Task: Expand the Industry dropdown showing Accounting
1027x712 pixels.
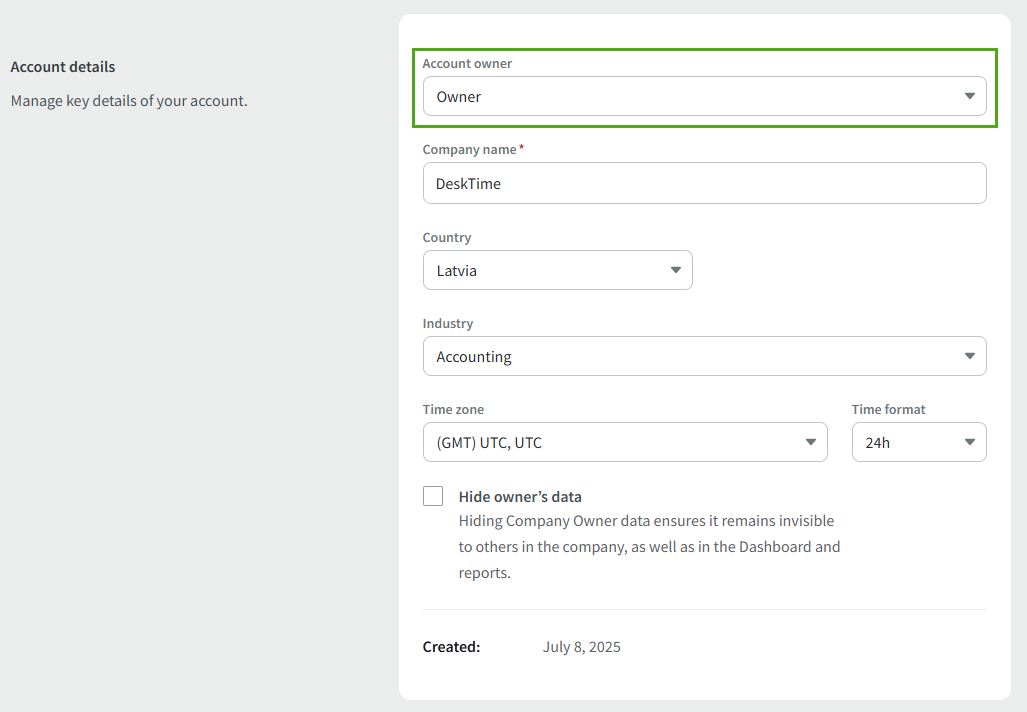Action: click(x=690, y=357)
